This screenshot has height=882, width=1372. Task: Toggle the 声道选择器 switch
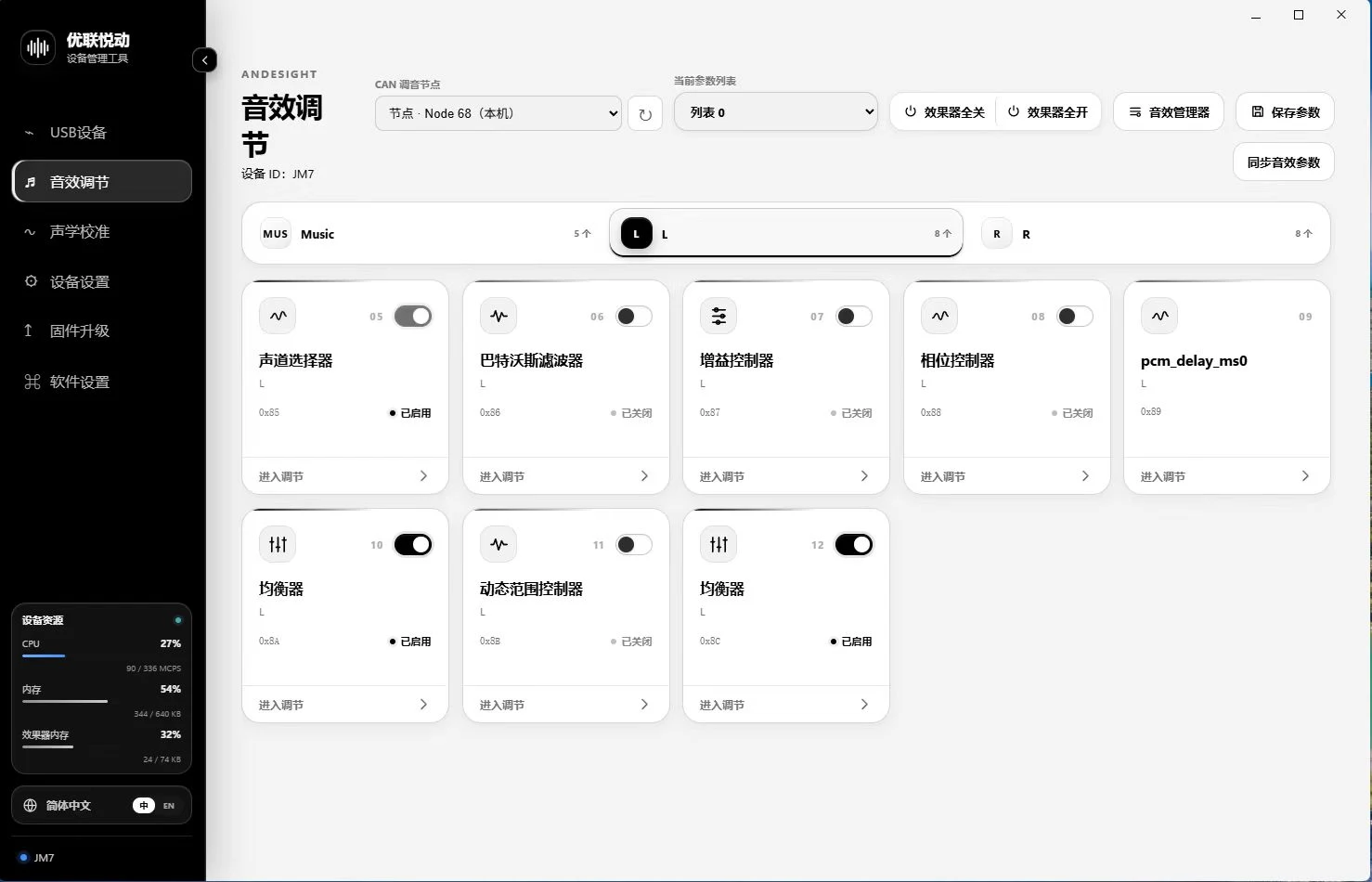[413, 316]
